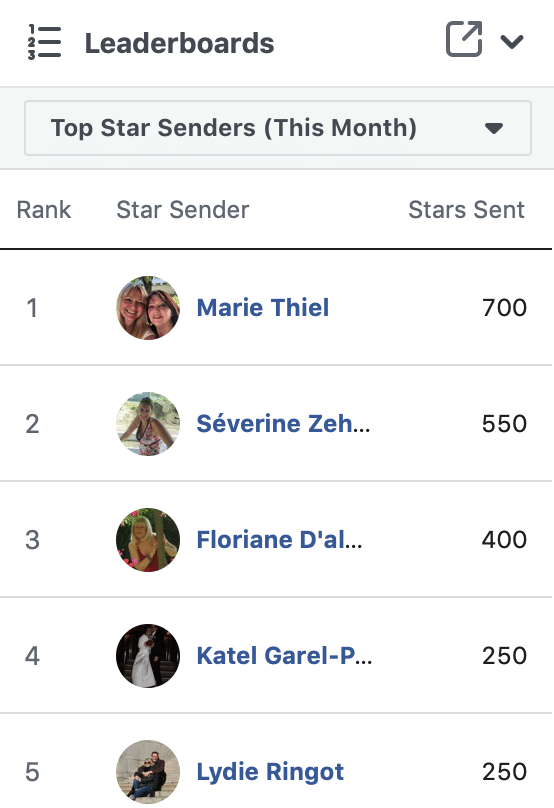
Task: Open the Top Star Senders dropdown
Action: [278, 128]
